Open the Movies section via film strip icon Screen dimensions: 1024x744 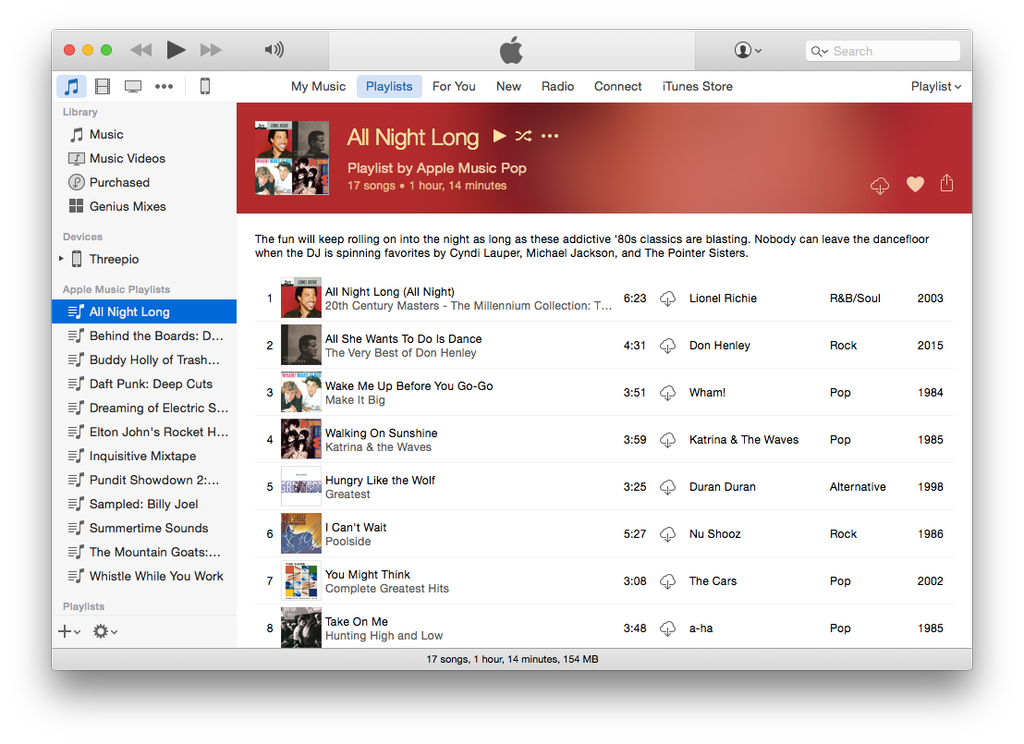[102, 86]
